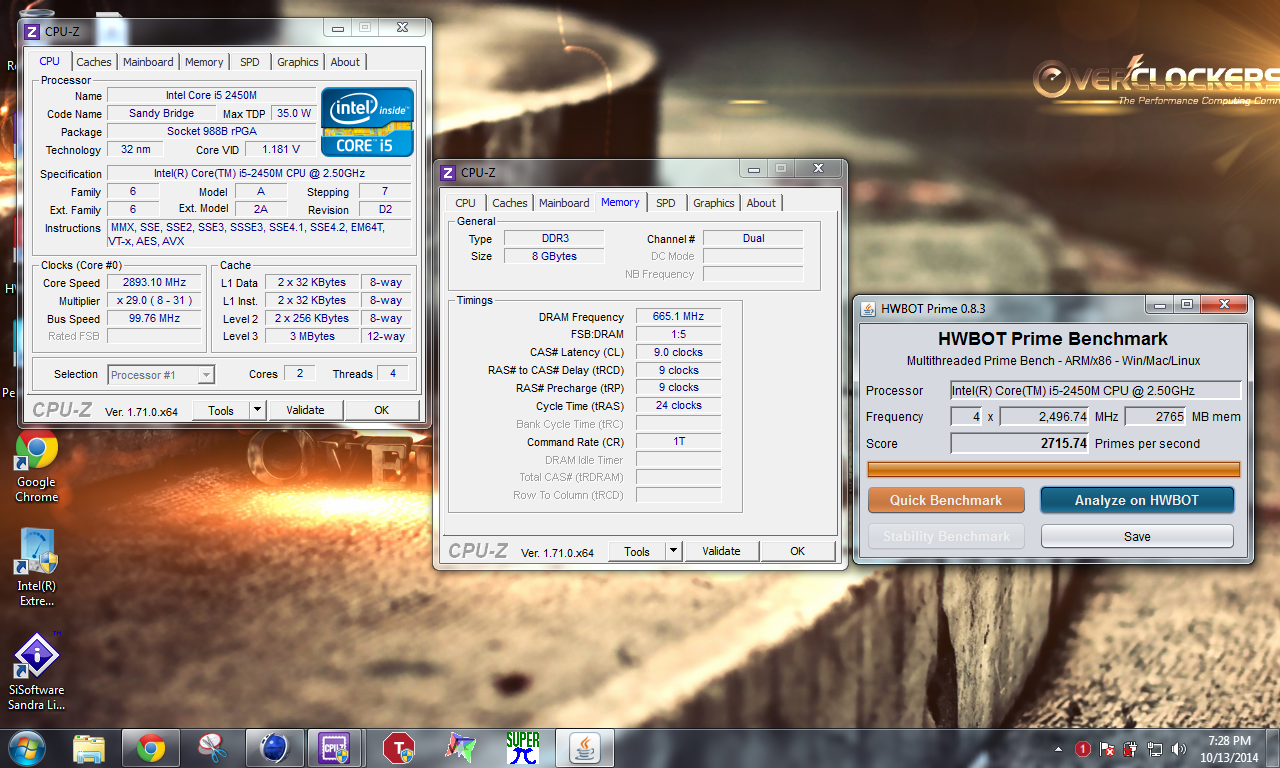
Task: Select SPD tab in Memory window
Action: coord(666,203)
